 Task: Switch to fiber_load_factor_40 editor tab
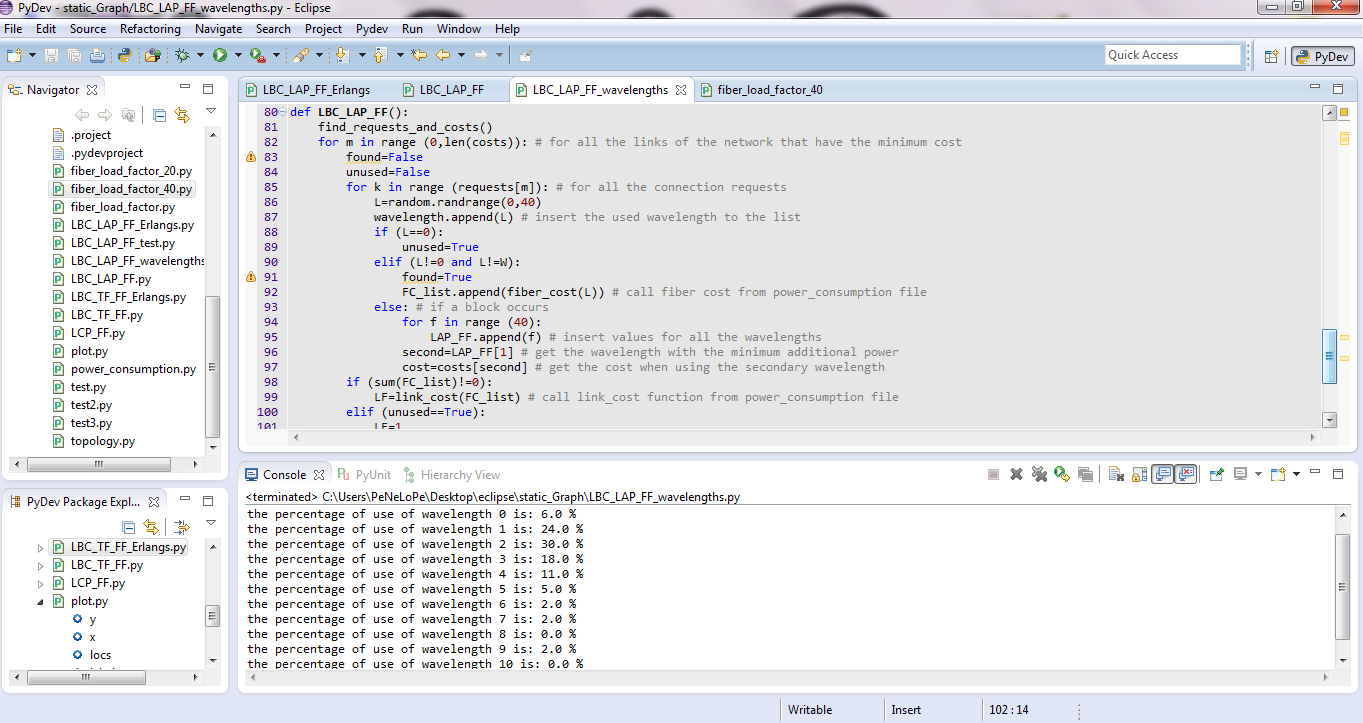pyautogui.click(x=770, y=90)
